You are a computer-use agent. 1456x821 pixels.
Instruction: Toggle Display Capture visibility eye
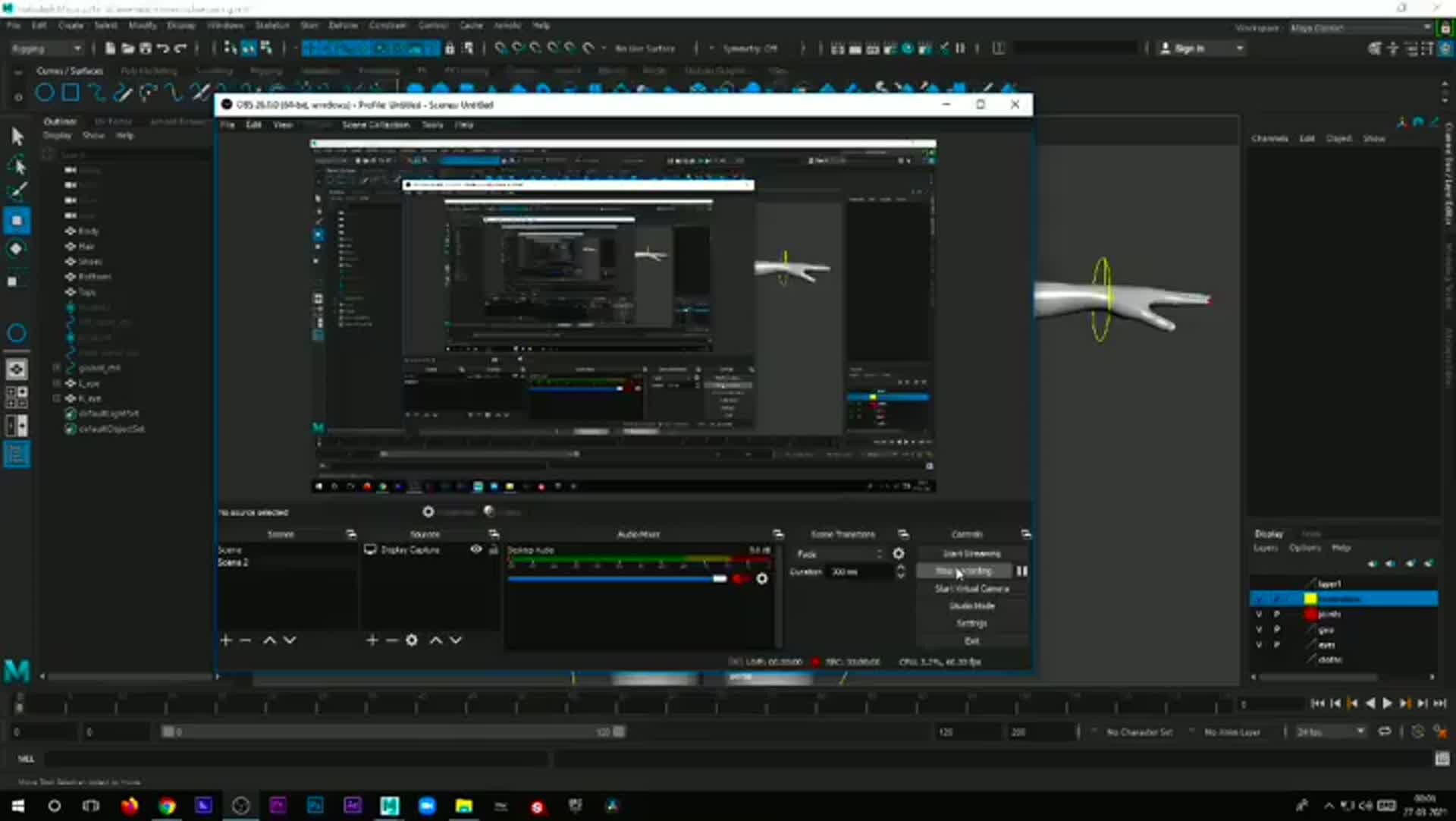pos(475,549)
